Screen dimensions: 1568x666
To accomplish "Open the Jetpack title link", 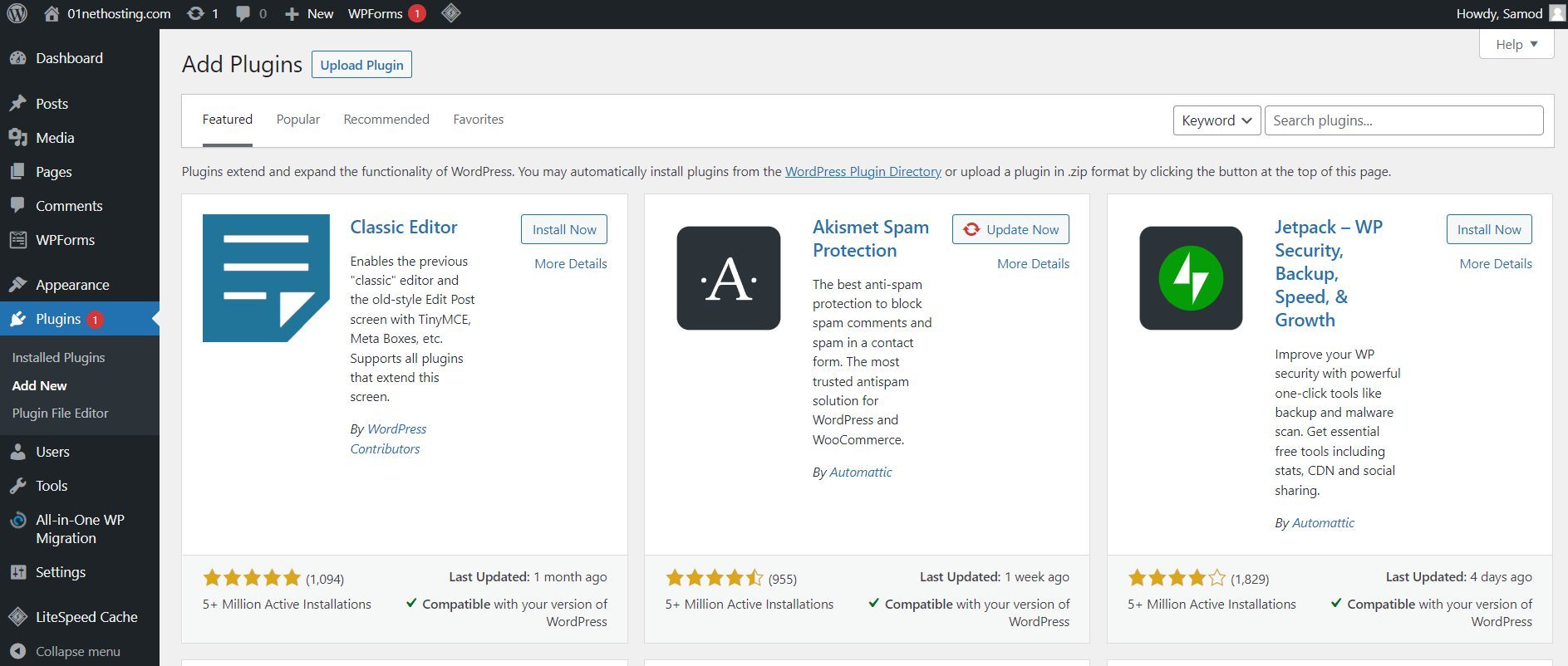I will click(x=1329, y=273).
